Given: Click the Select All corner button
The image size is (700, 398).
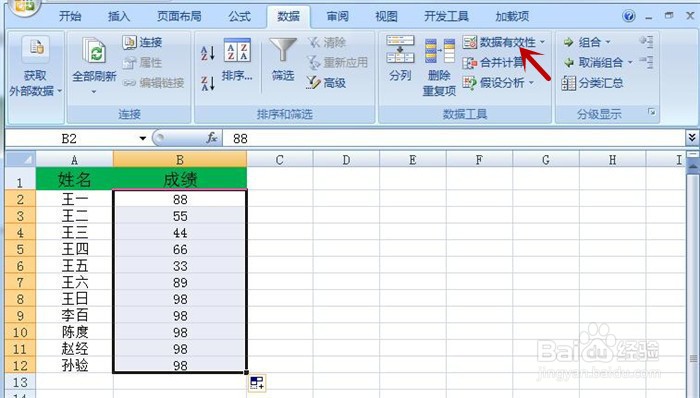Looking at the screenshot, I should pyautogui.click(x=21, y=159).
